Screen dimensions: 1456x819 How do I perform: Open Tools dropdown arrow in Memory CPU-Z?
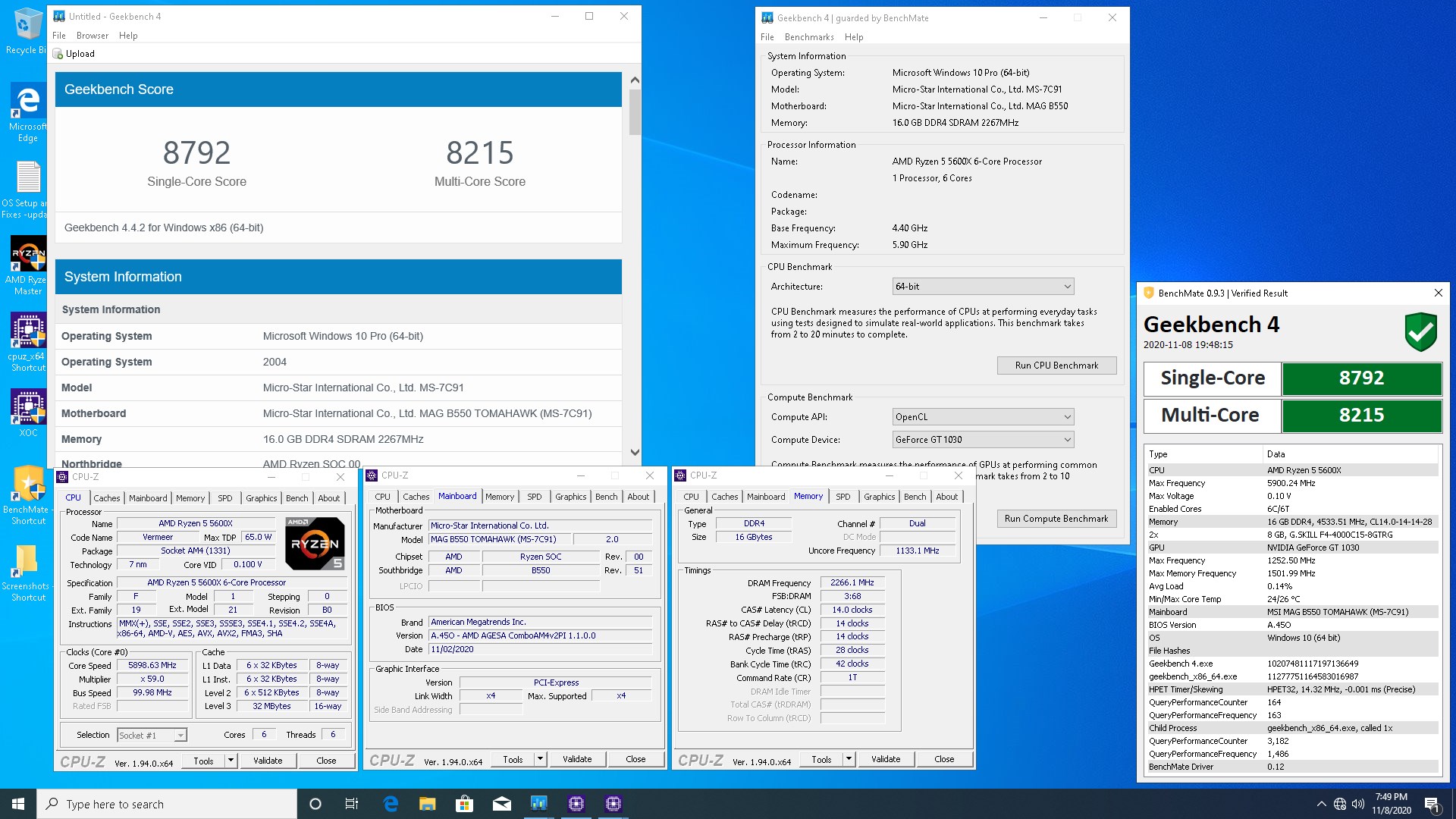(x=849, y=759)
